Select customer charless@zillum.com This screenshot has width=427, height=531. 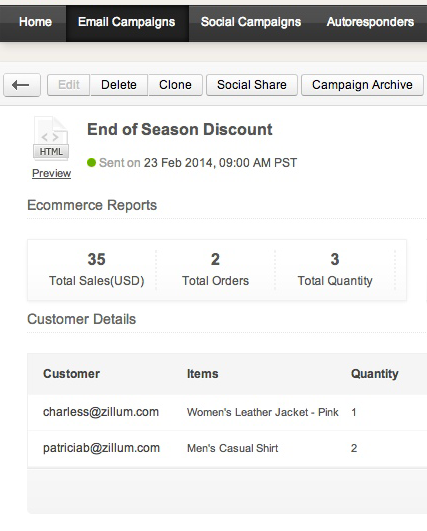(x=101, y=412)
